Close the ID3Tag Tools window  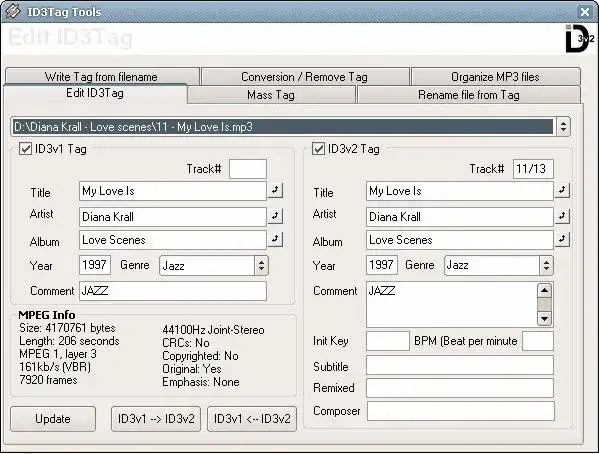point(584,12)
